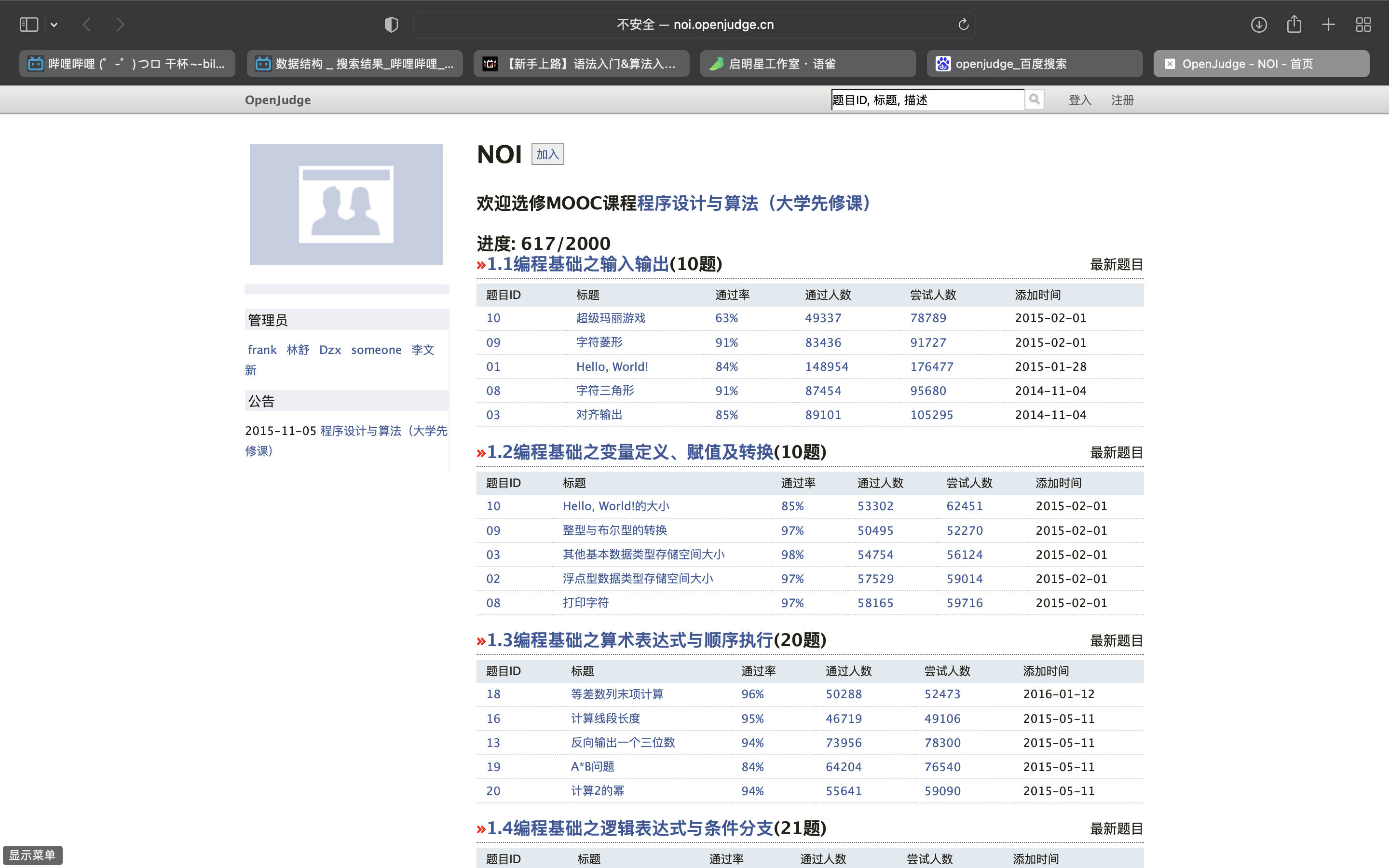Toggle the Safari sidebar icon

pyautogui.click(x=29, y=25)
